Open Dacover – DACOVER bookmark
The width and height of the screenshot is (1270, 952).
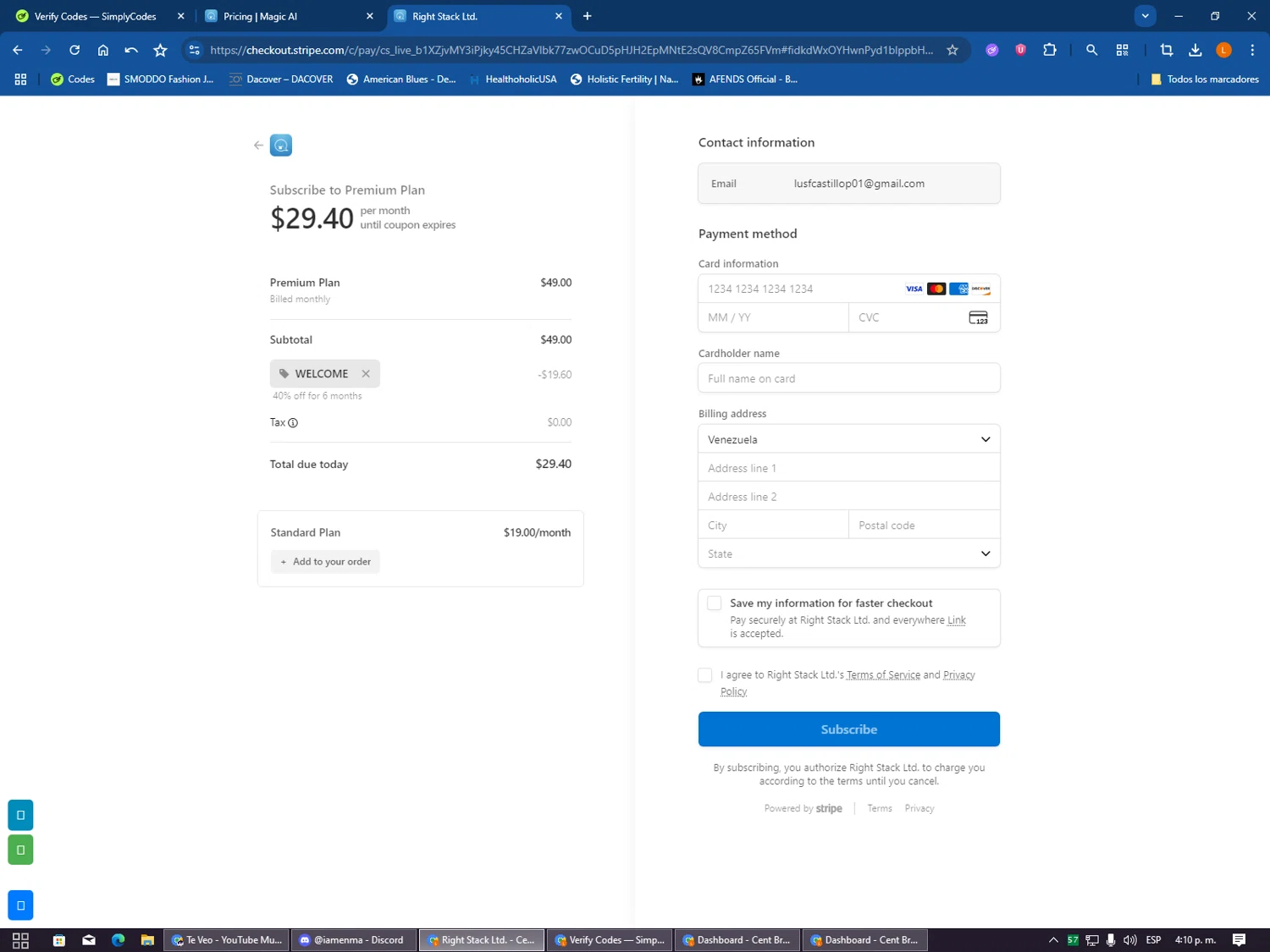pyautogui.click(x=281, y=79)
